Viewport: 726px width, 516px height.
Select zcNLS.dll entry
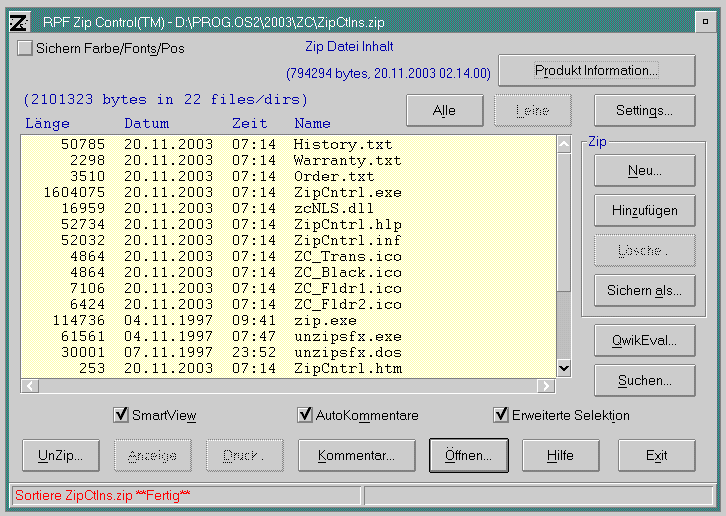point(288,208)
